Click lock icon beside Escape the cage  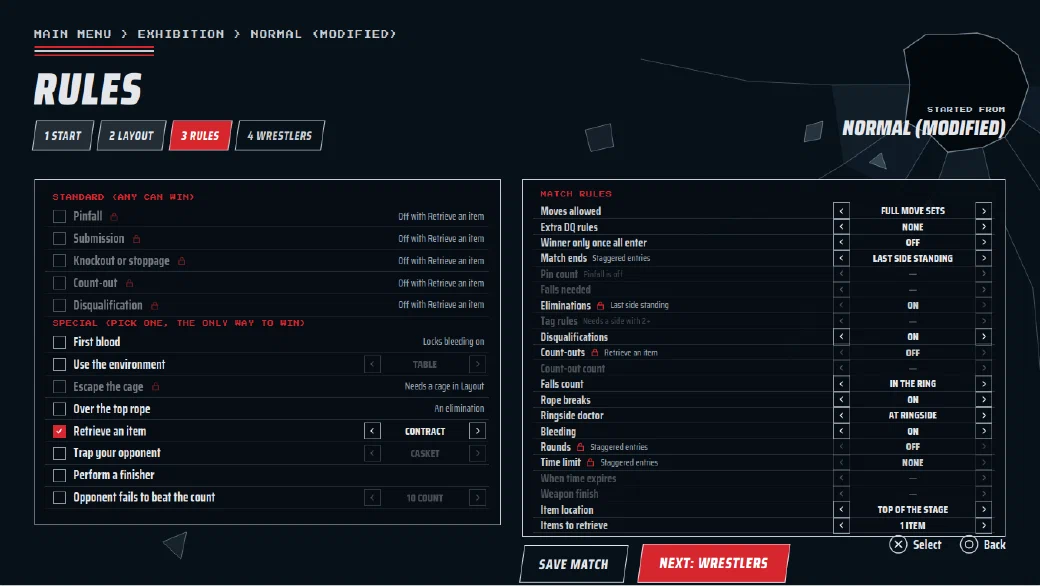(x=155, y=386)
